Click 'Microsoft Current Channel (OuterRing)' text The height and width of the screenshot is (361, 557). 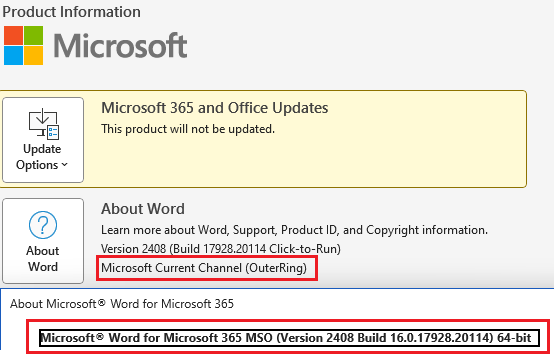[x=204, y=268]
